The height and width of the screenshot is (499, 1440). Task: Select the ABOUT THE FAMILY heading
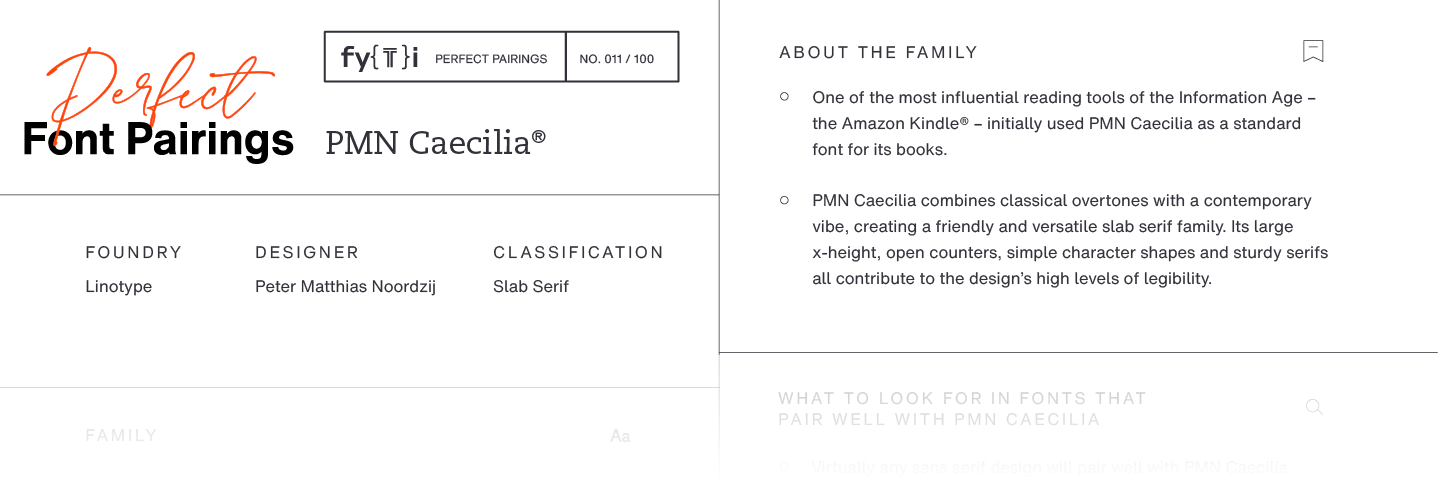[878, 52]
